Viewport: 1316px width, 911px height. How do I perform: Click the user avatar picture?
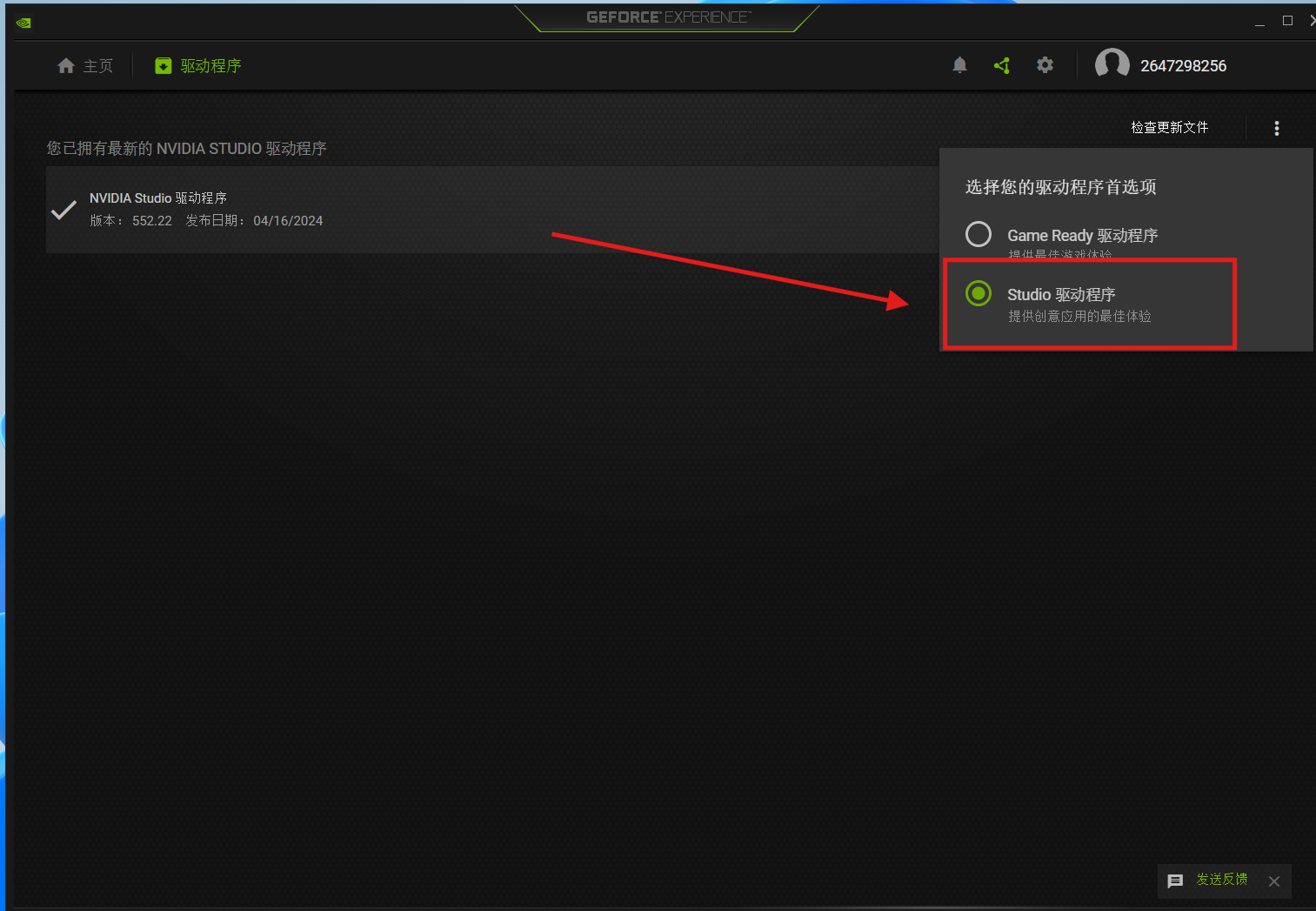point(1112,65)
